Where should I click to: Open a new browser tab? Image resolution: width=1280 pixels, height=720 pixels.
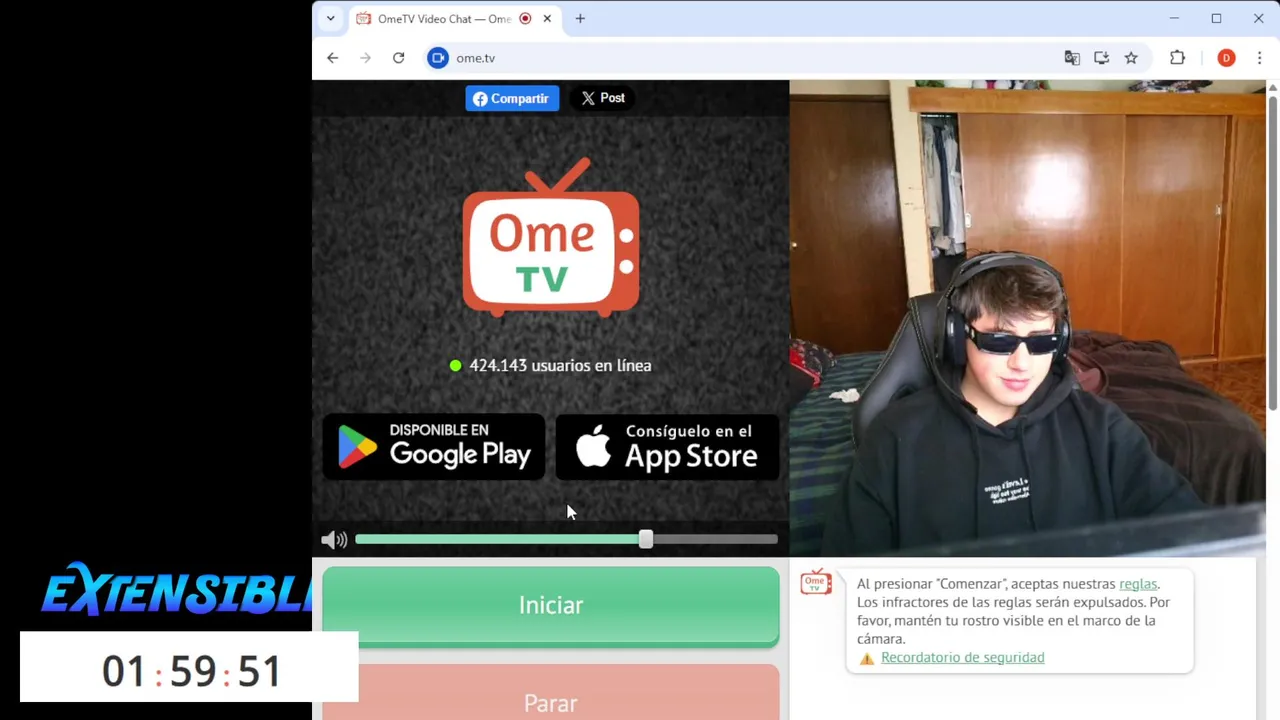[580, 18]
